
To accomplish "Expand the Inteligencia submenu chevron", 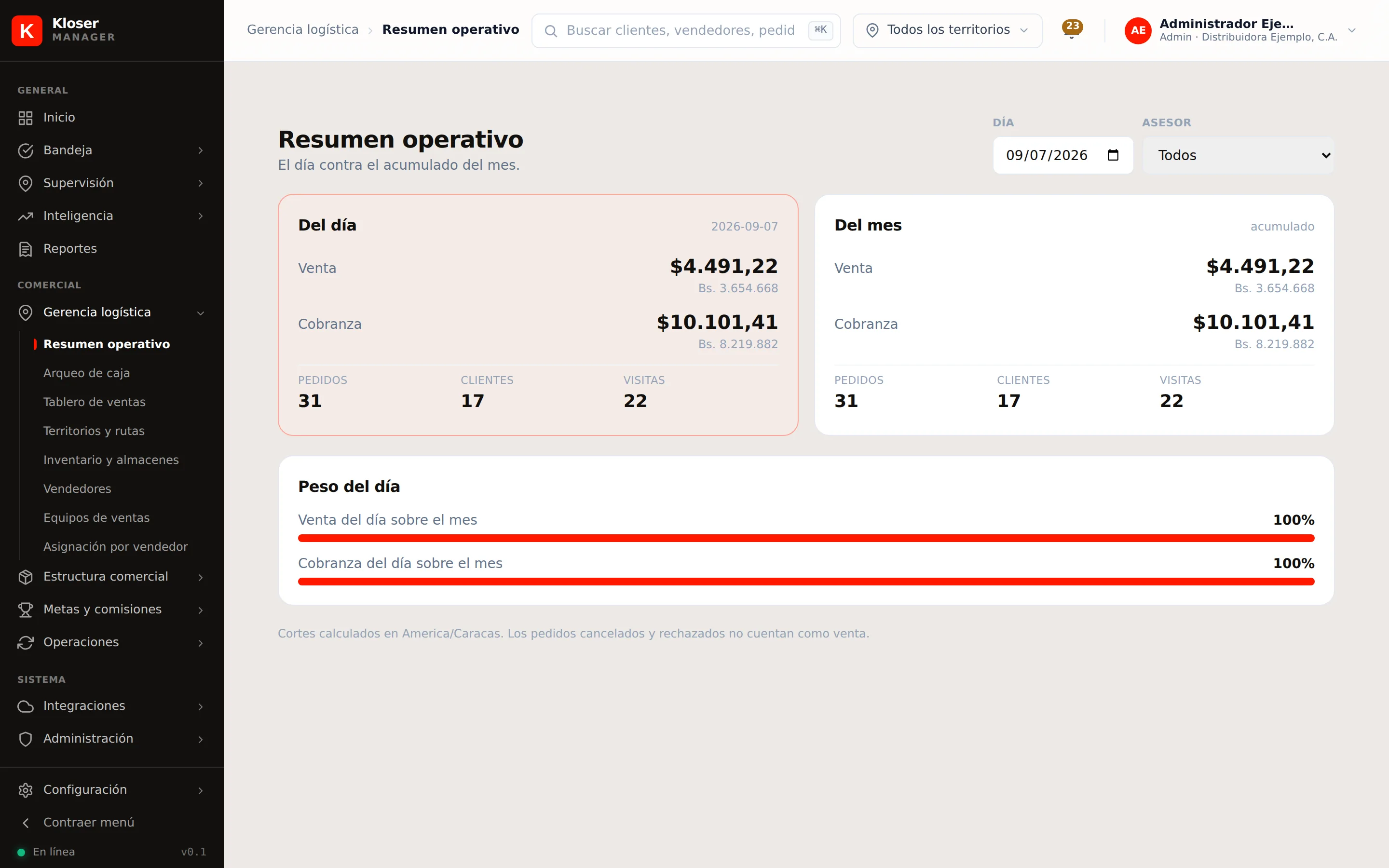I will pos(200,216).
